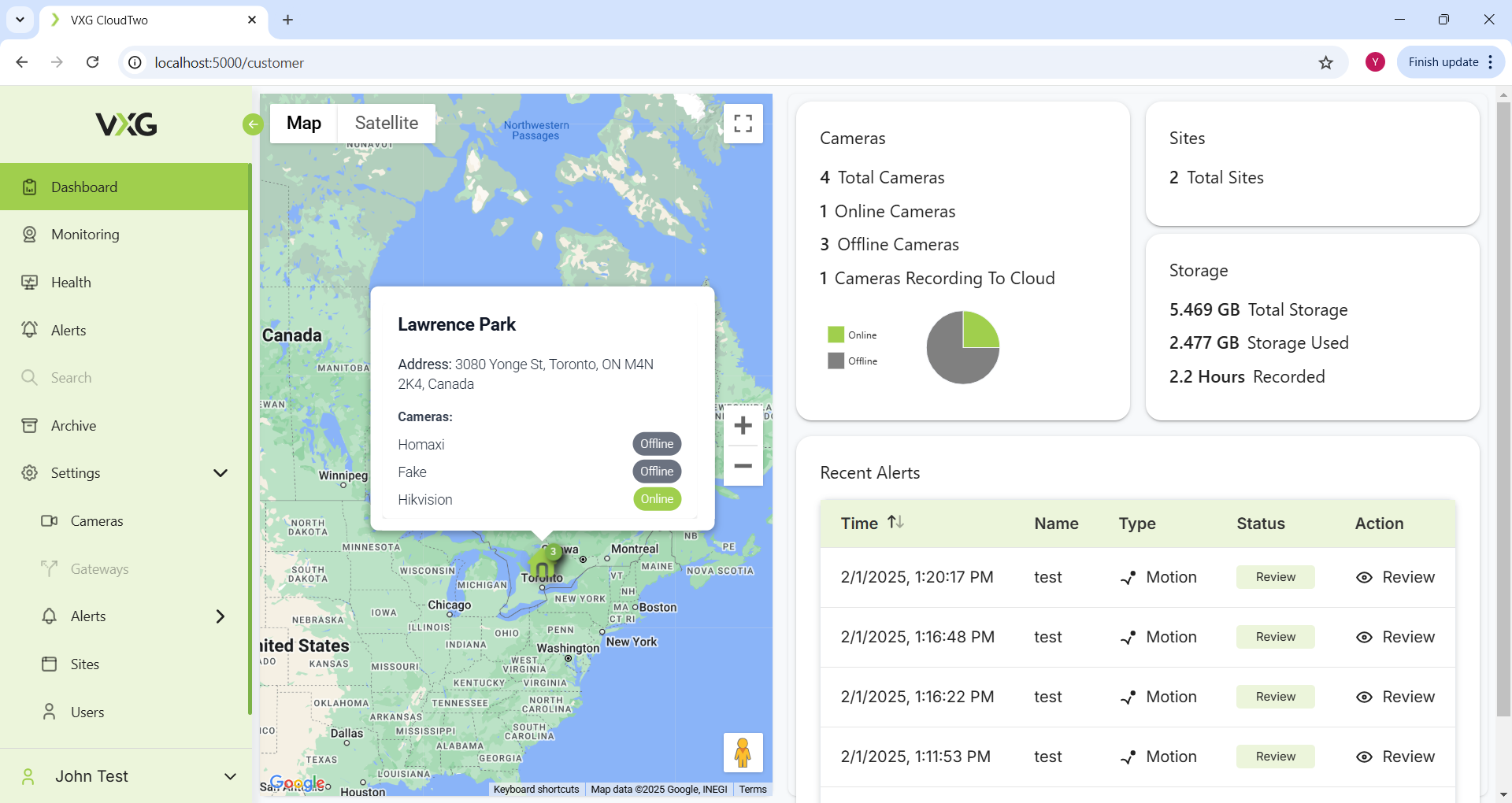Bookmark this page with star icon
The height and width of the screenshot is (803, 1512).
tap(1326, 62)
